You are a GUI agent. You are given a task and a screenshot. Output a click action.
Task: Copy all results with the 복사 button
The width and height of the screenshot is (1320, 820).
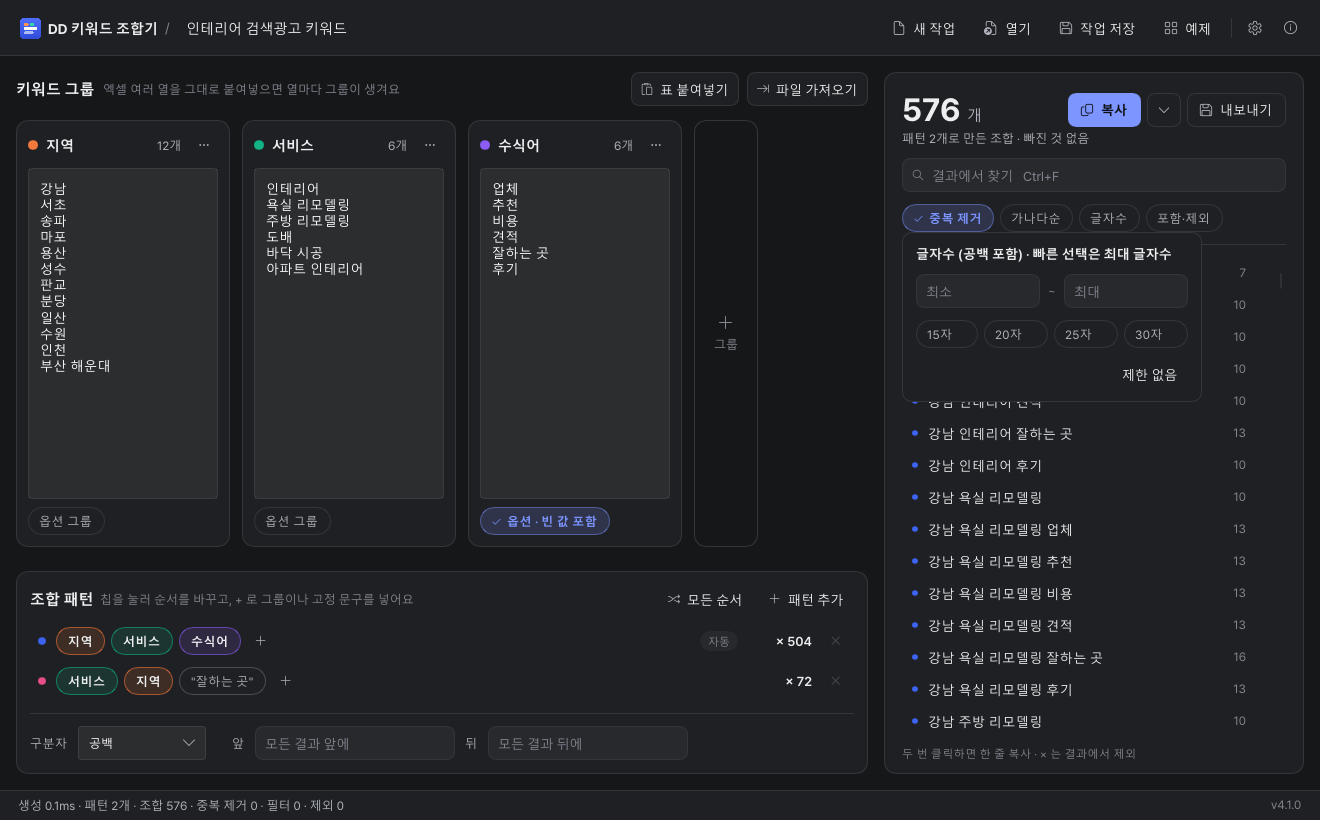pyautogui.click(x=1104, y=110)
